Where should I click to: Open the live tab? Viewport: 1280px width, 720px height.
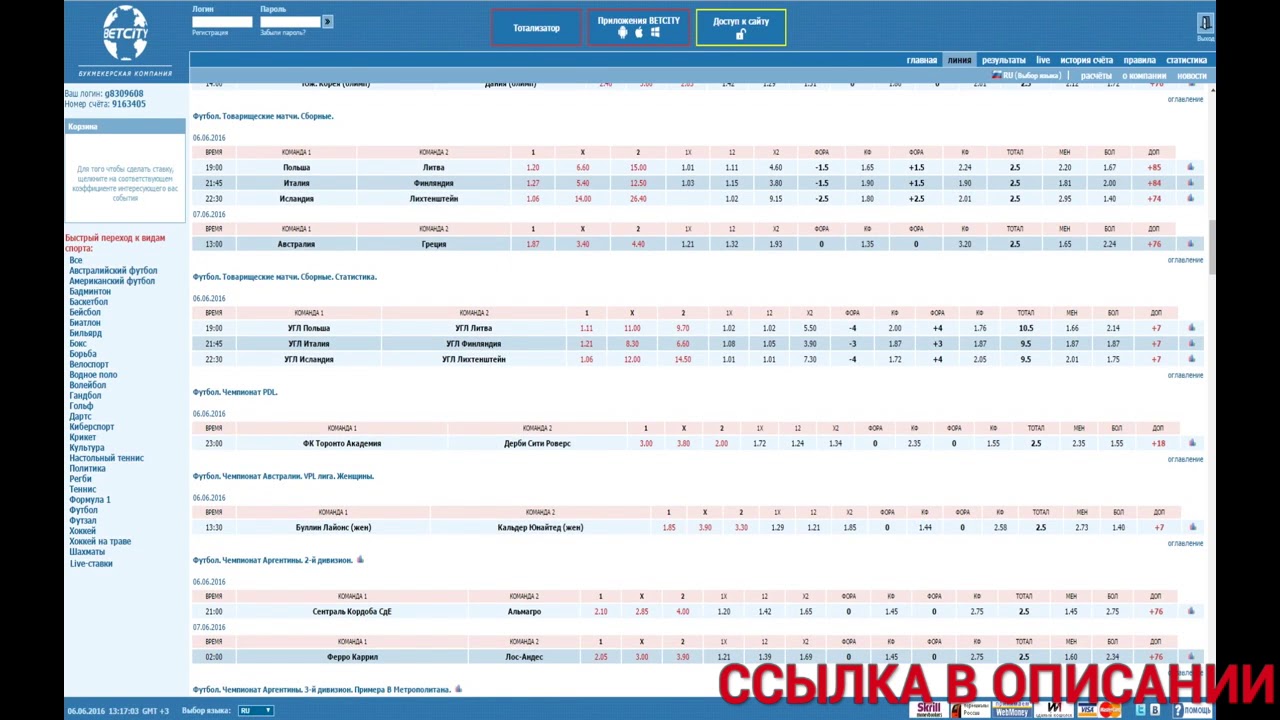[x=1043, y=60]
